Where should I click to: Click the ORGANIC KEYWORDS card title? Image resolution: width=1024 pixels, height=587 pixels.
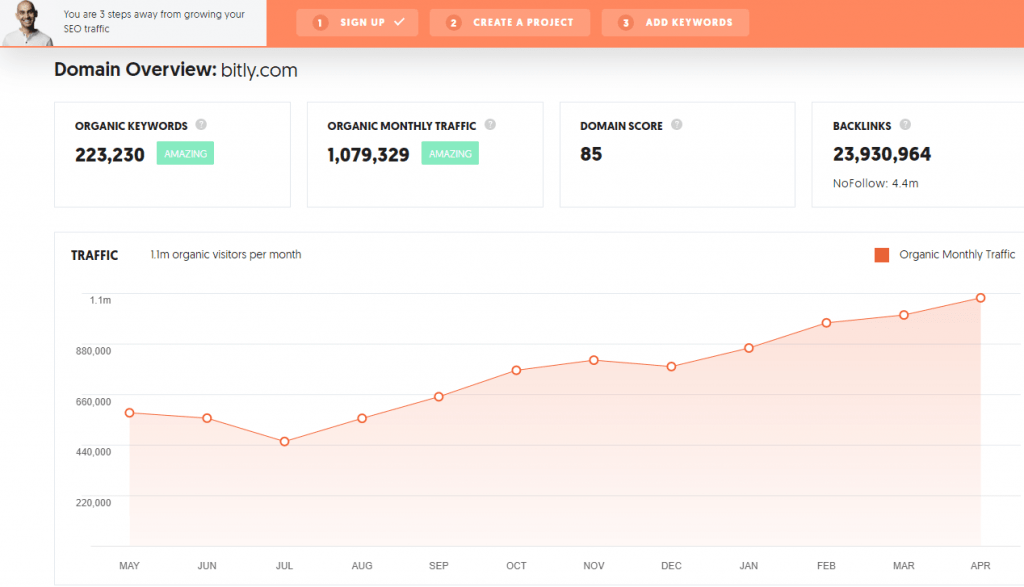point(131,126)
